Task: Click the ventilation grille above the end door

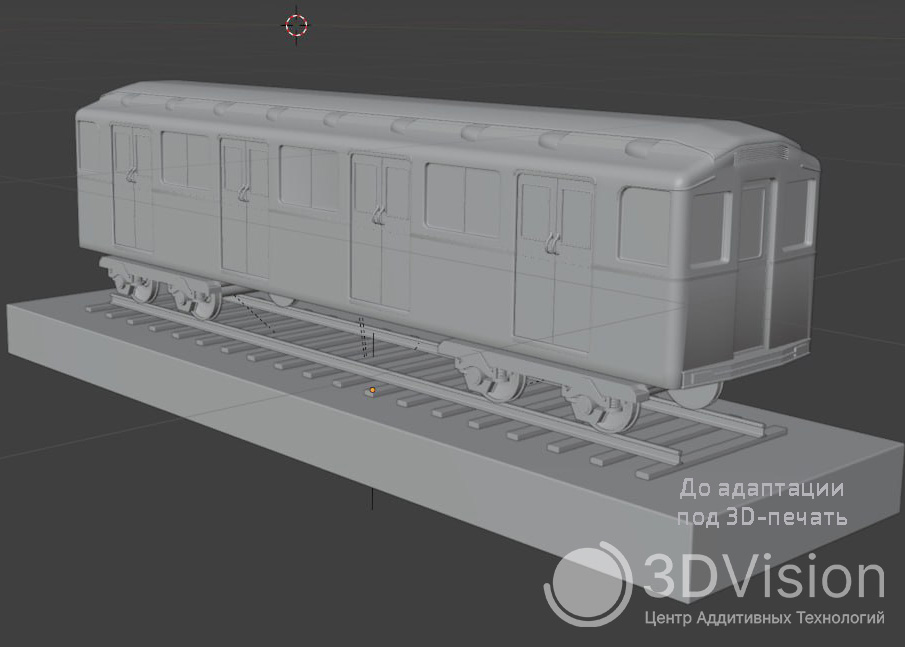Action: (x=763, y=155)
